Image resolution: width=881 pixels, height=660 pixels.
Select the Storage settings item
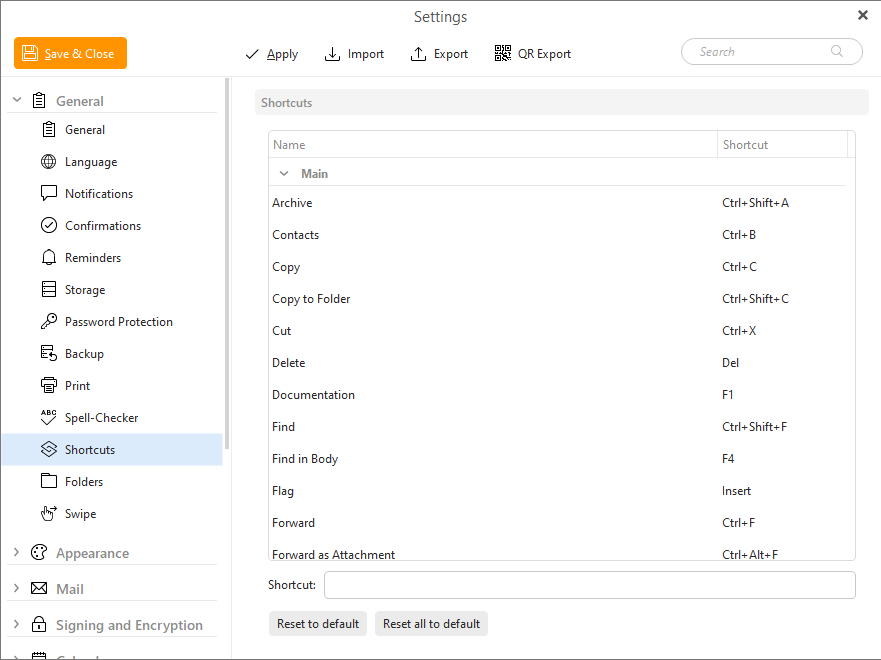point(85,290)
